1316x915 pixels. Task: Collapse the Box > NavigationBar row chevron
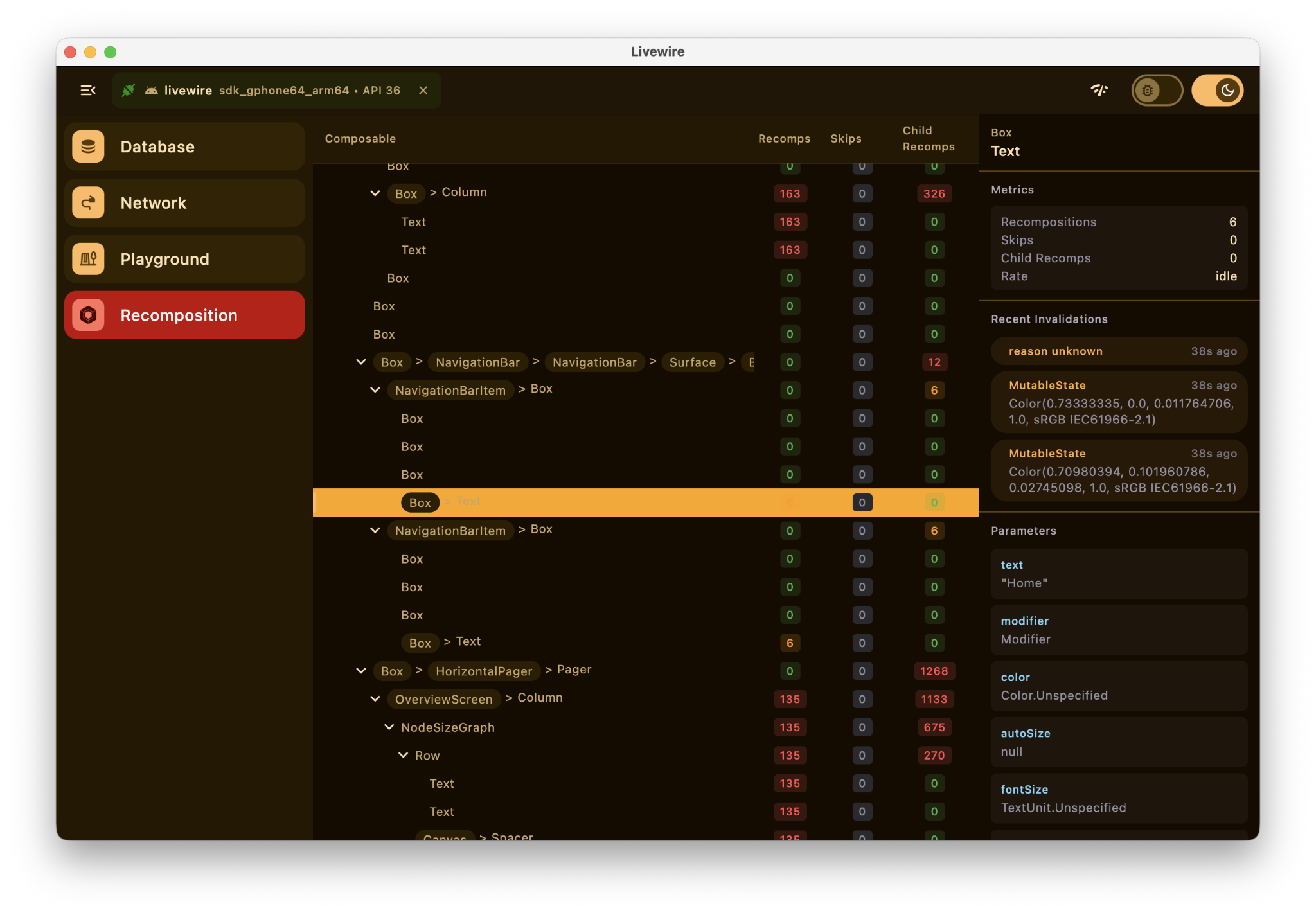(361, 362)
